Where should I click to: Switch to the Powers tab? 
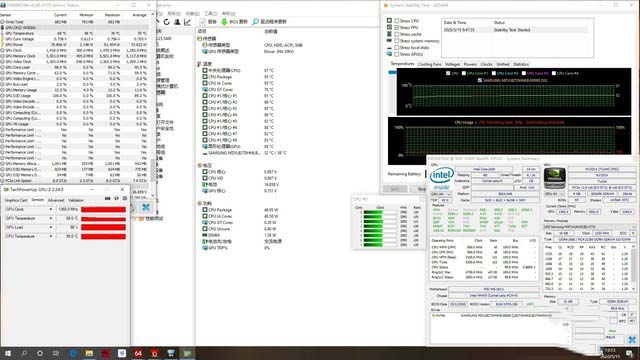[470, 64]
